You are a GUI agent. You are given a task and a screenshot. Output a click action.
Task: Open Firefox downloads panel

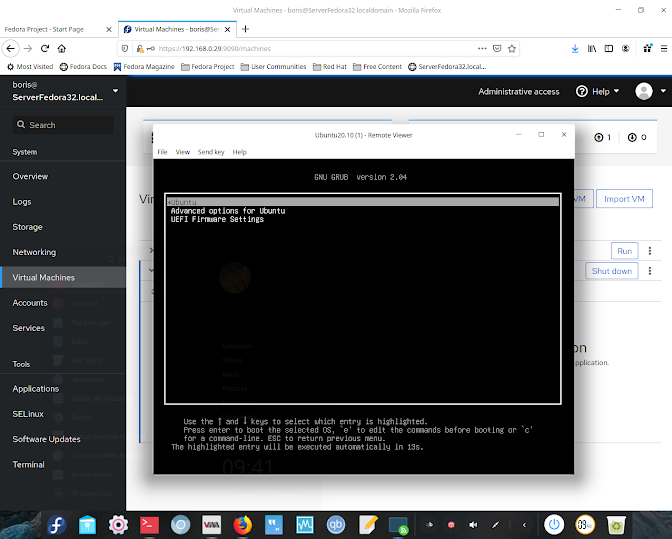click(x=575, y=48)
